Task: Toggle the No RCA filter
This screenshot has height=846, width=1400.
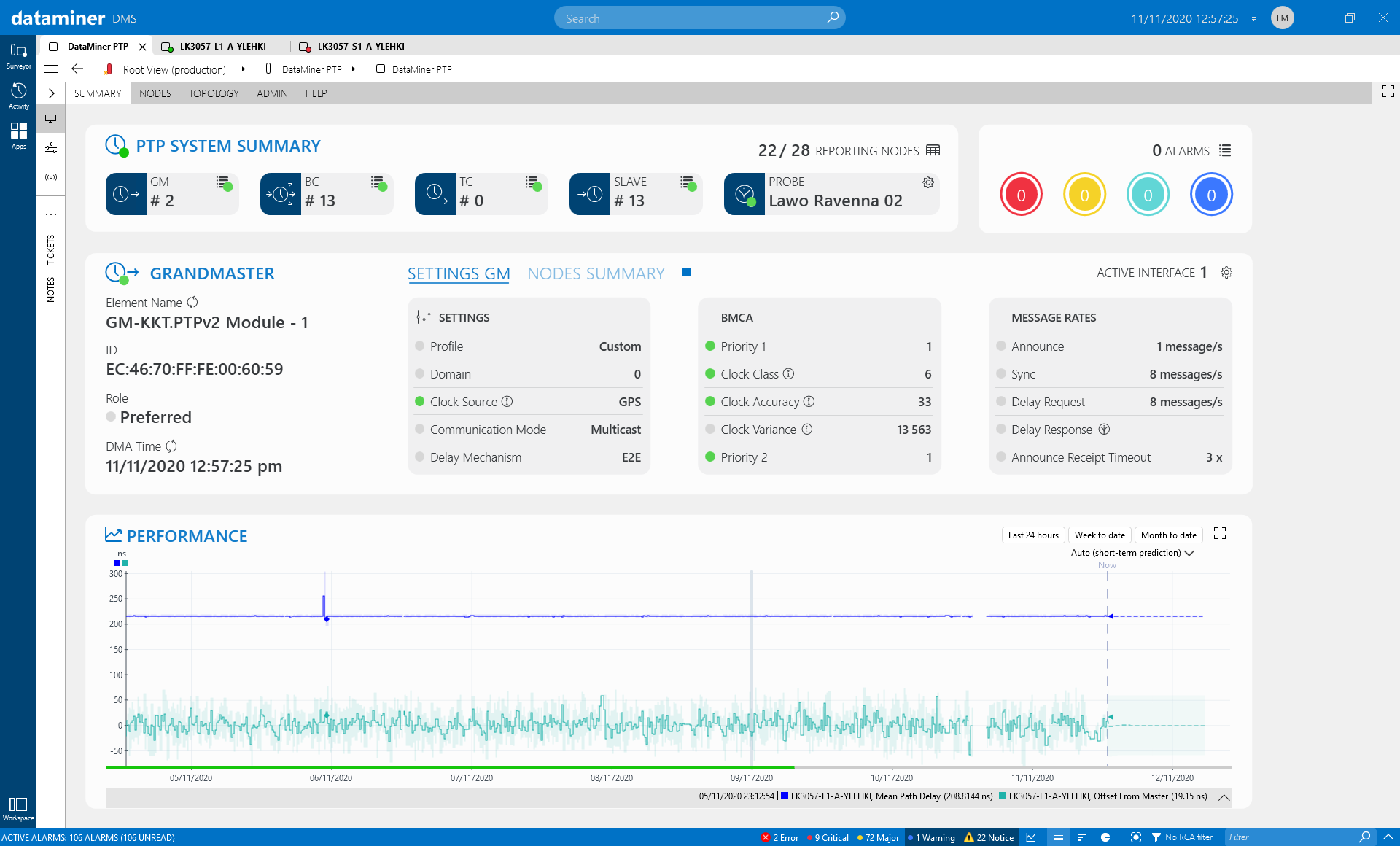Action: (1182, 837)
